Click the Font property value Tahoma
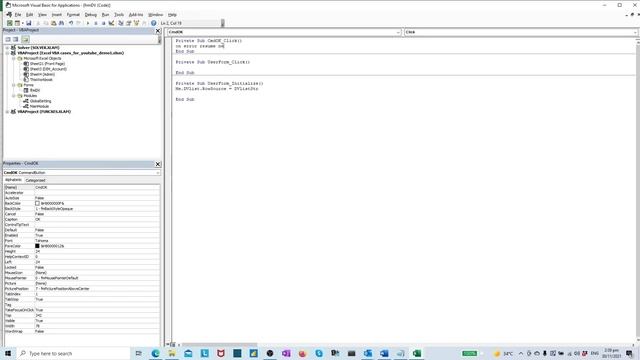Viewport: 640px width, 360px height. click(x=97, y=241)
